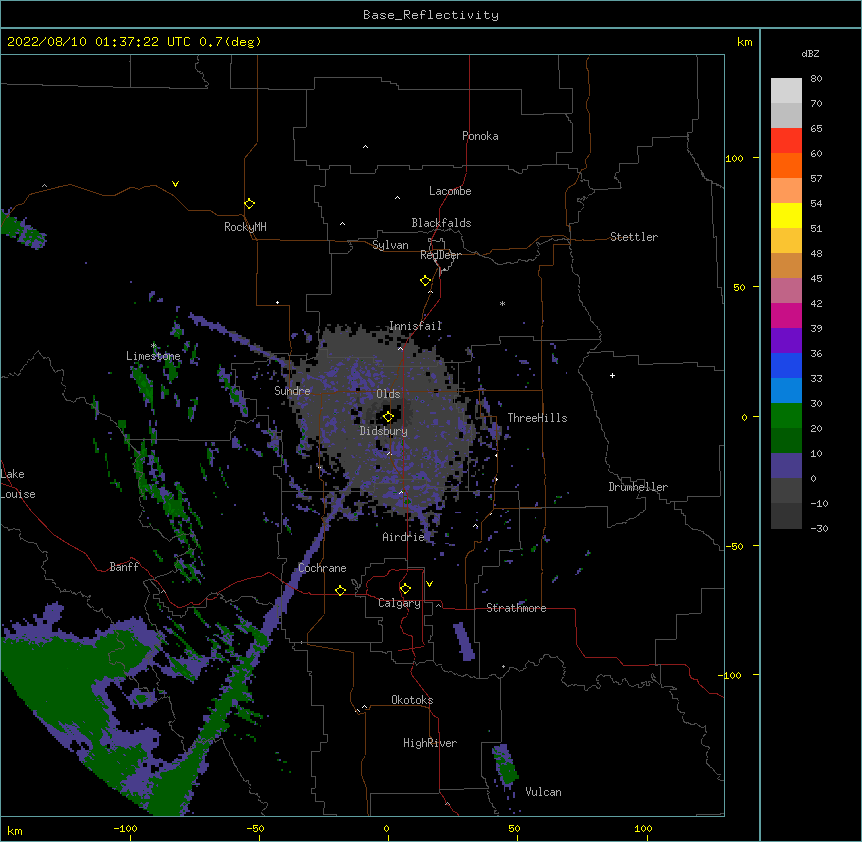Click the RedDeer city label

(440, 255)
